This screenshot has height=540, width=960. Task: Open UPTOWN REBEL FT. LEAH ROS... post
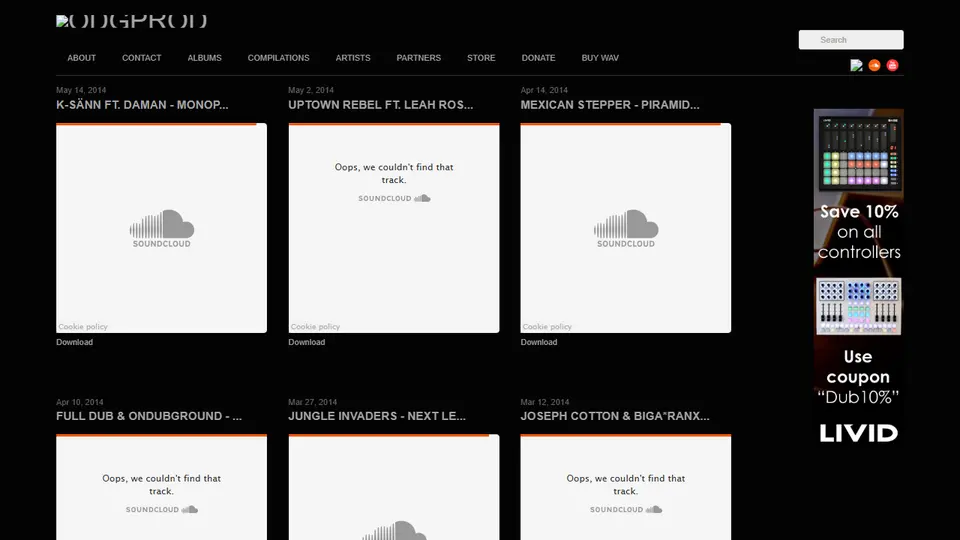click(x=381, y=105)
